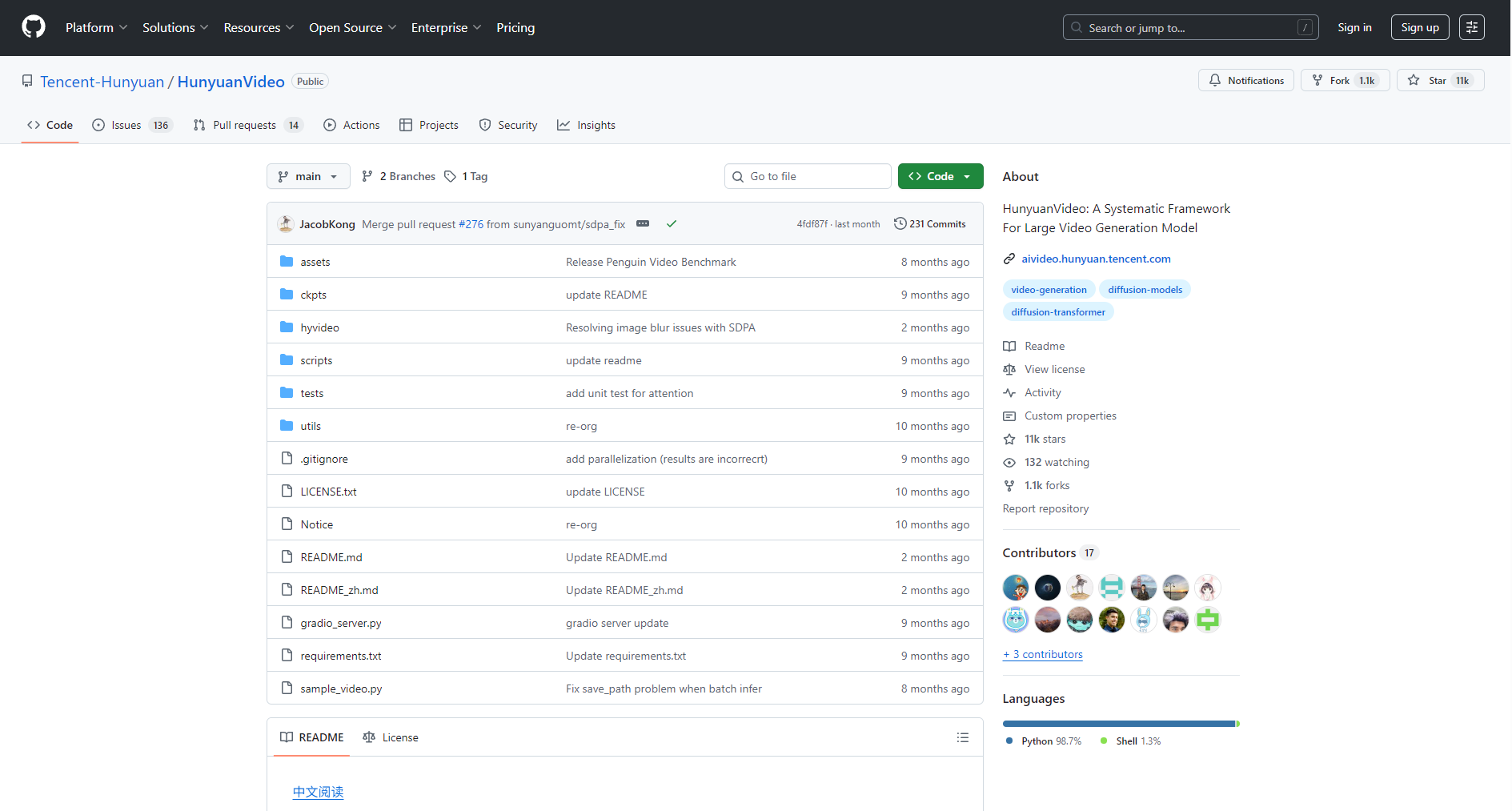
Task: Click the Notifications bell button
Action: click(x=1245, y=80)
